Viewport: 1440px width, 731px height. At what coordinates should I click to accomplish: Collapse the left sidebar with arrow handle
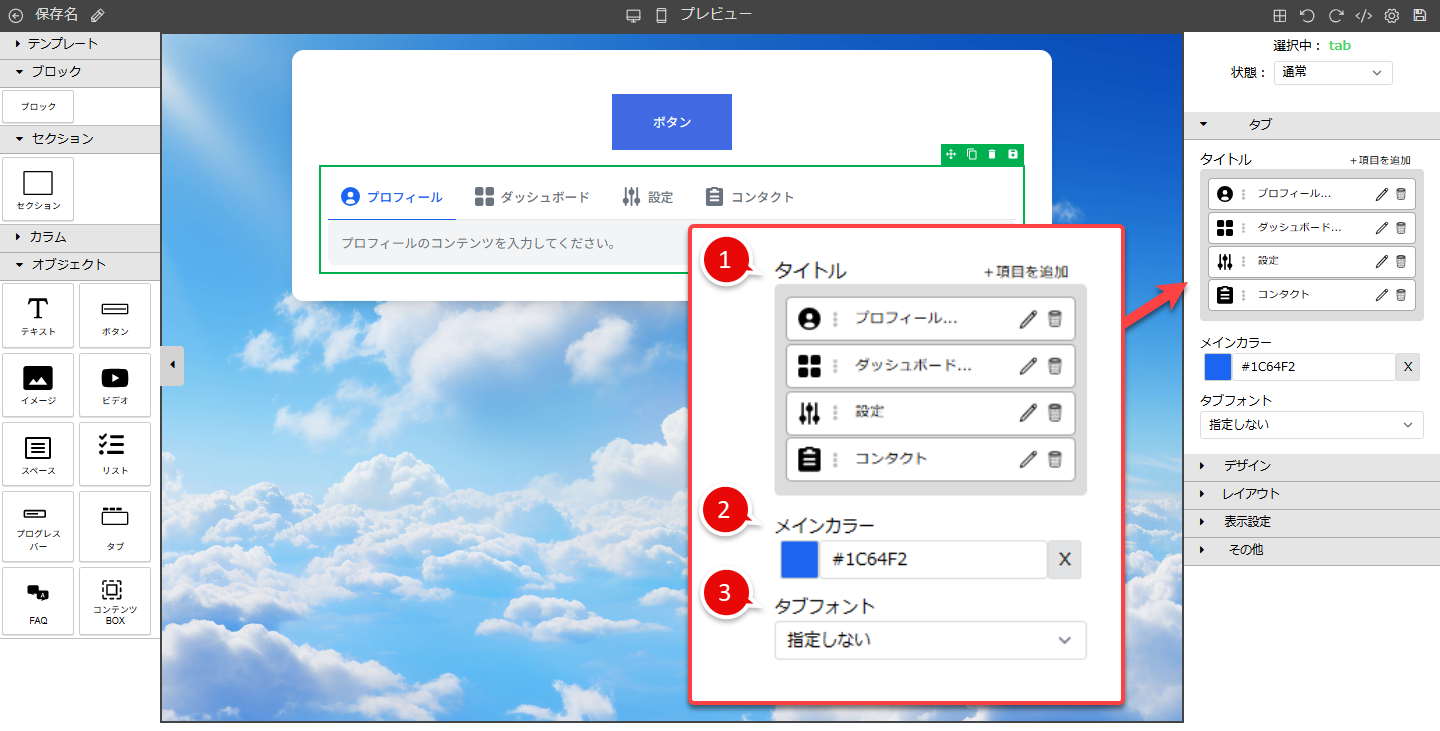point(172,365)
